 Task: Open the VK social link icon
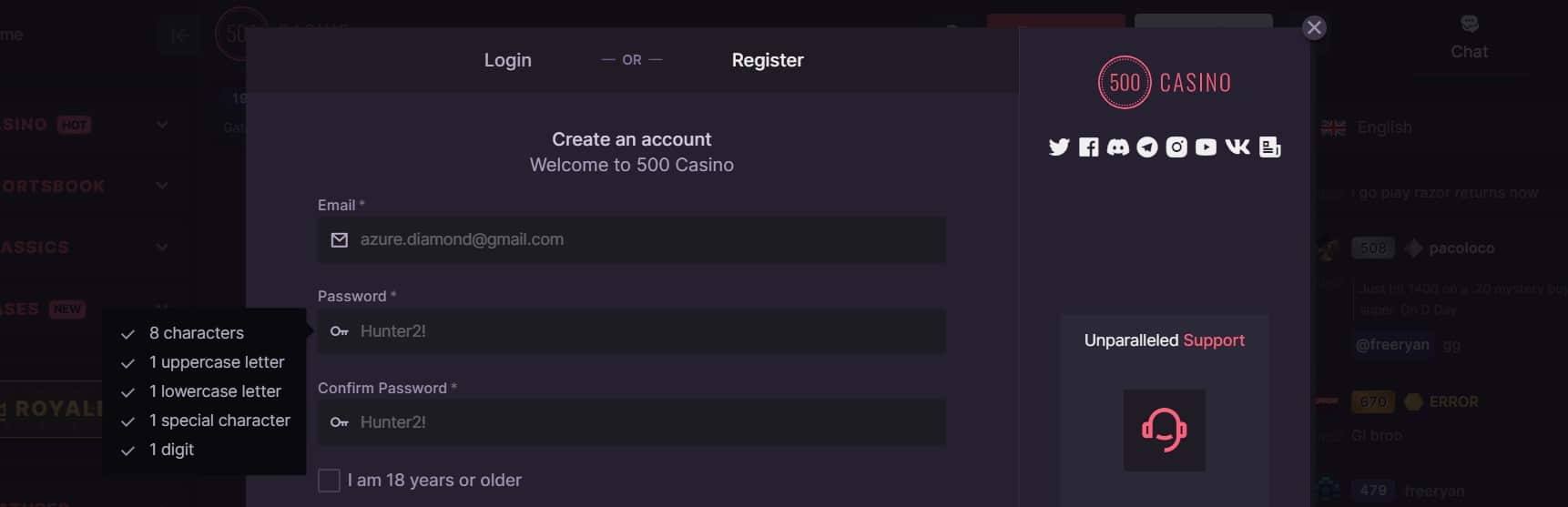1237,147
